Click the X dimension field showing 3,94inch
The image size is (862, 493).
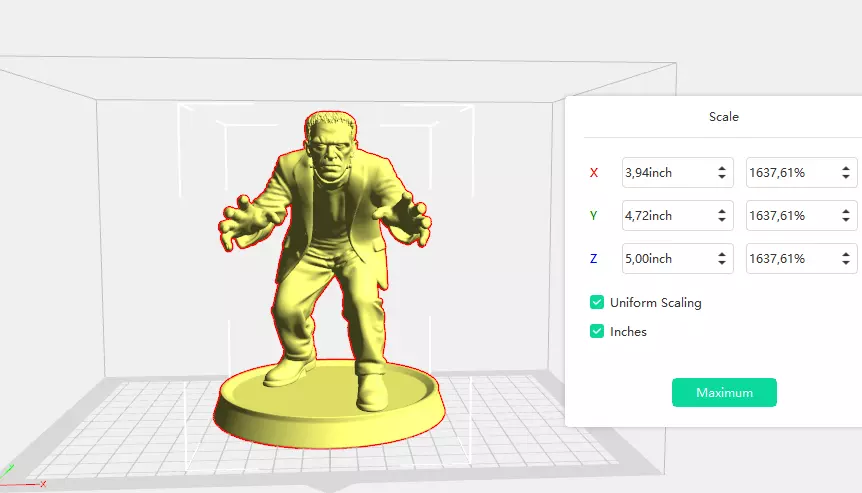pyautogui.click(x=677, y=173)
